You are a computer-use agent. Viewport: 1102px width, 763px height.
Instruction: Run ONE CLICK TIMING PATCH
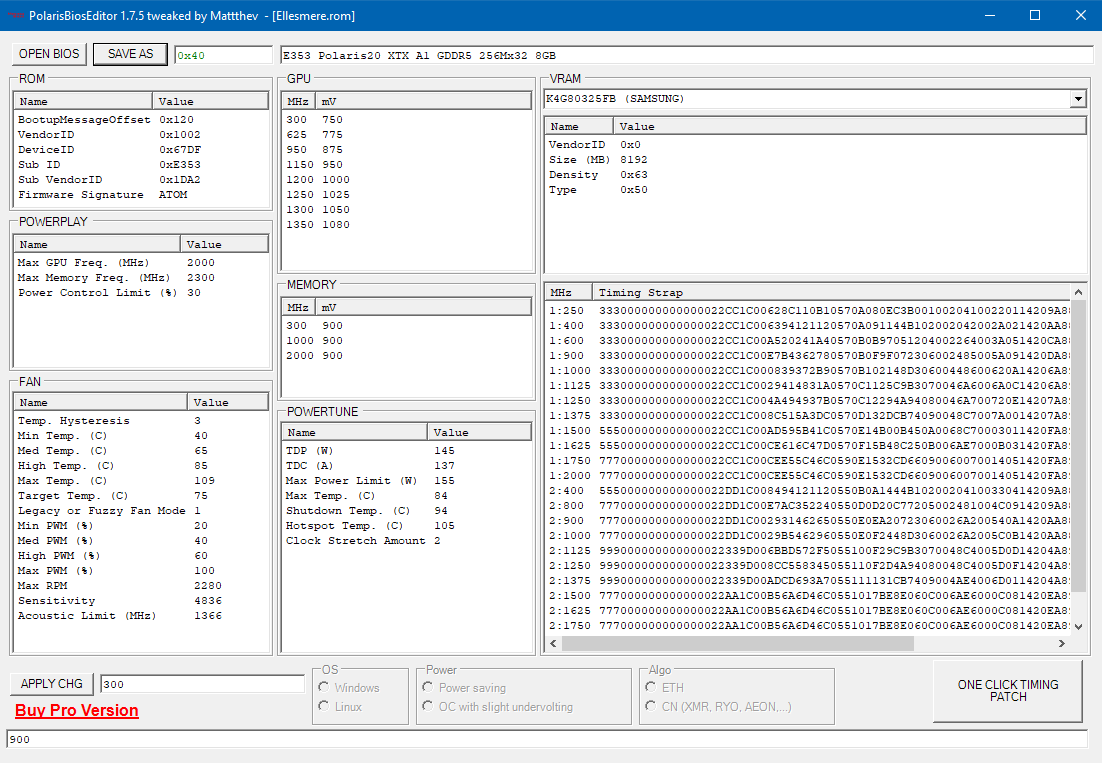pos(1007,691)
